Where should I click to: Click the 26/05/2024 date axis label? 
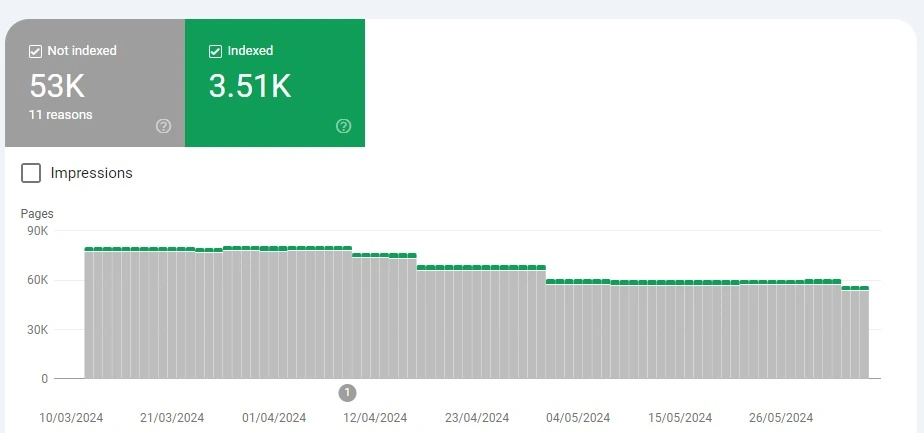(x=781, y=418)
